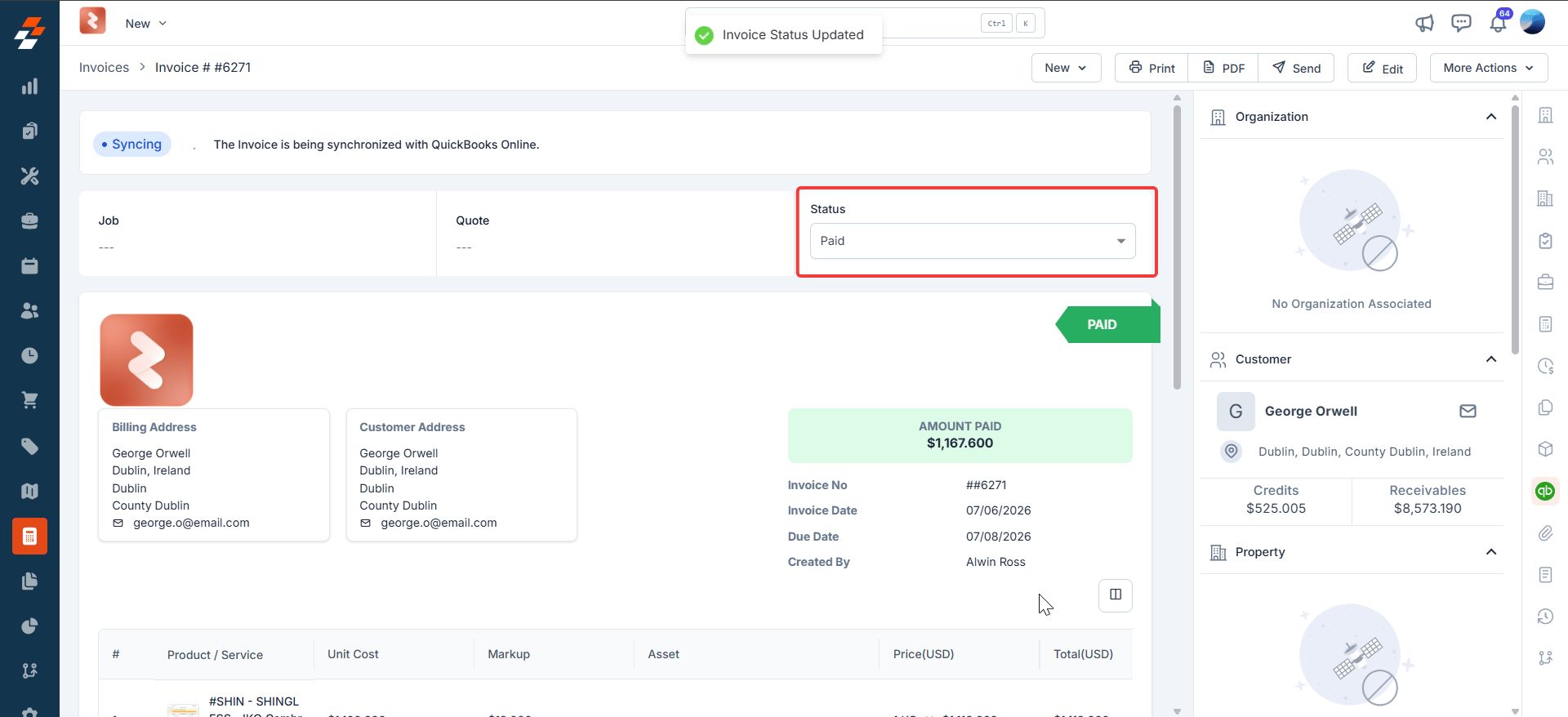Open the price tag icon in left sidebar
This screenshot has width=1568, height=717.
(29, 446)
